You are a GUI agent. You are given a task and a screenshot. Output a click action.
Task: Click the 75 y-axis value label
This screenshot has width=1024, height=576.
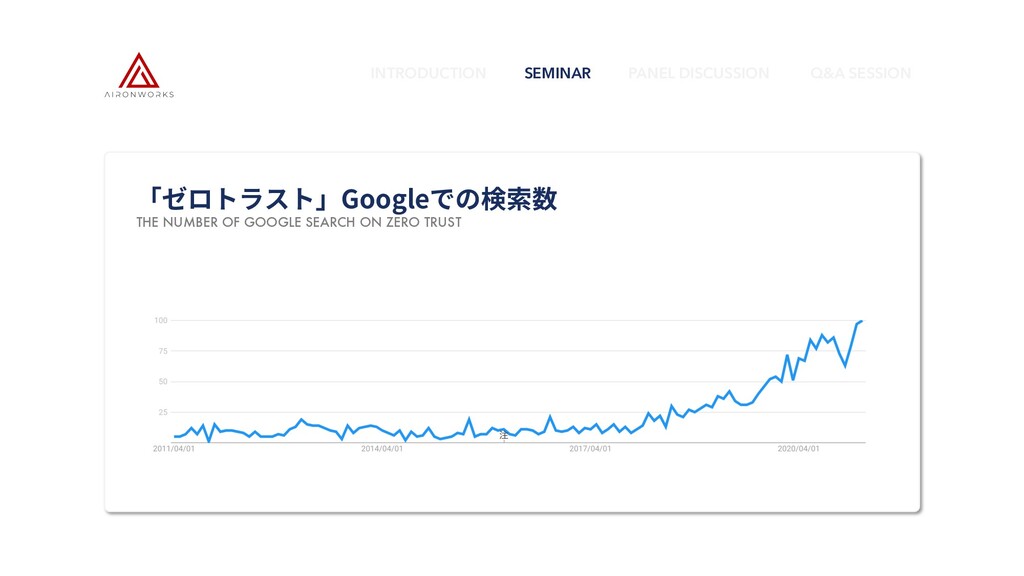point(163,351)
